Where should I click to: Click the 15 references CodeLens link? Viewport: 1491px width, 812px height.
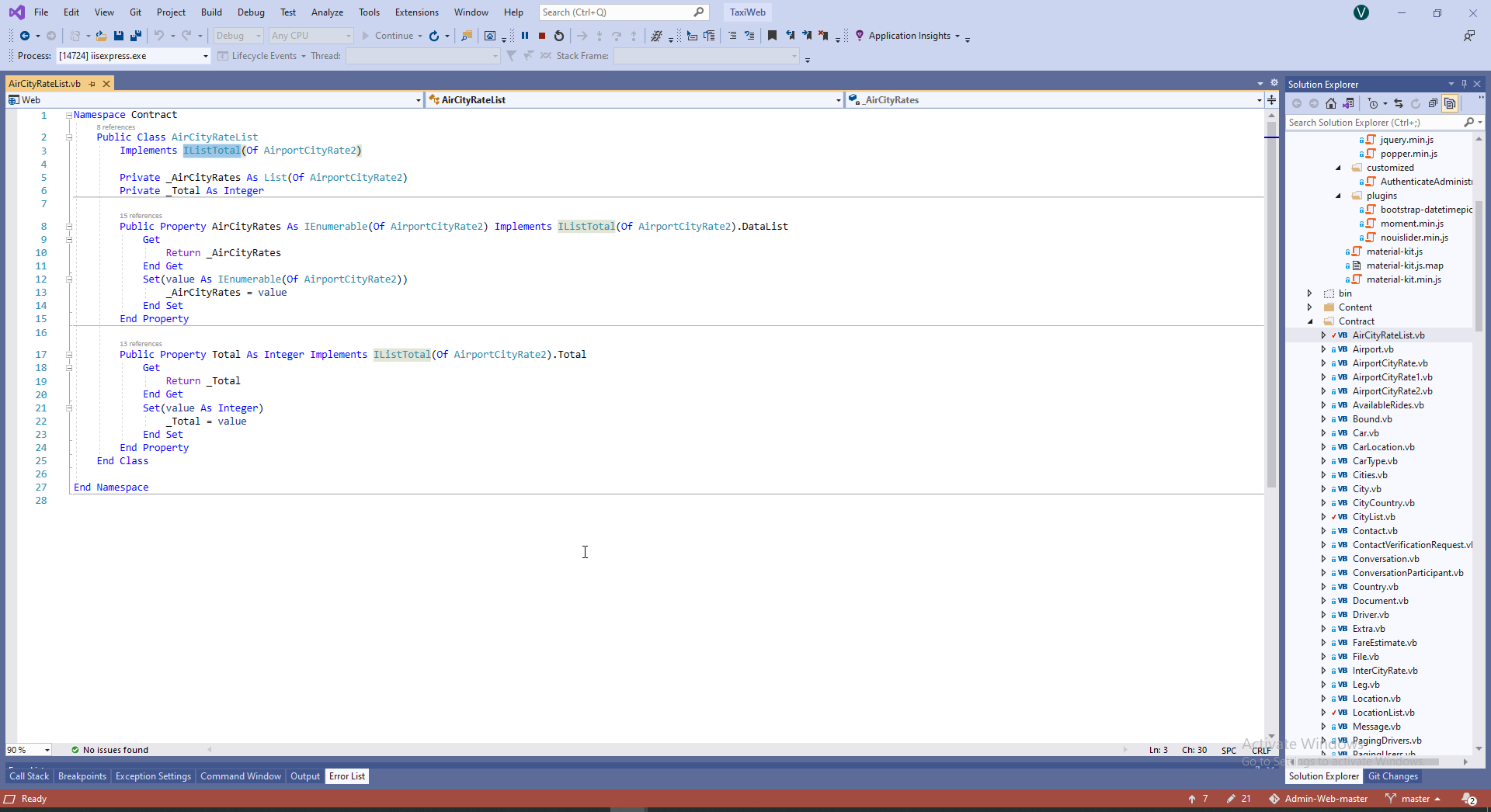[x=141, y=216]
